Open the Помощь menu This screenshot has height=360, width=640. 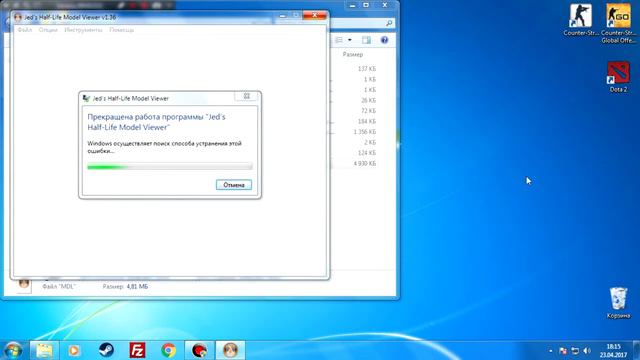point(122,30)
